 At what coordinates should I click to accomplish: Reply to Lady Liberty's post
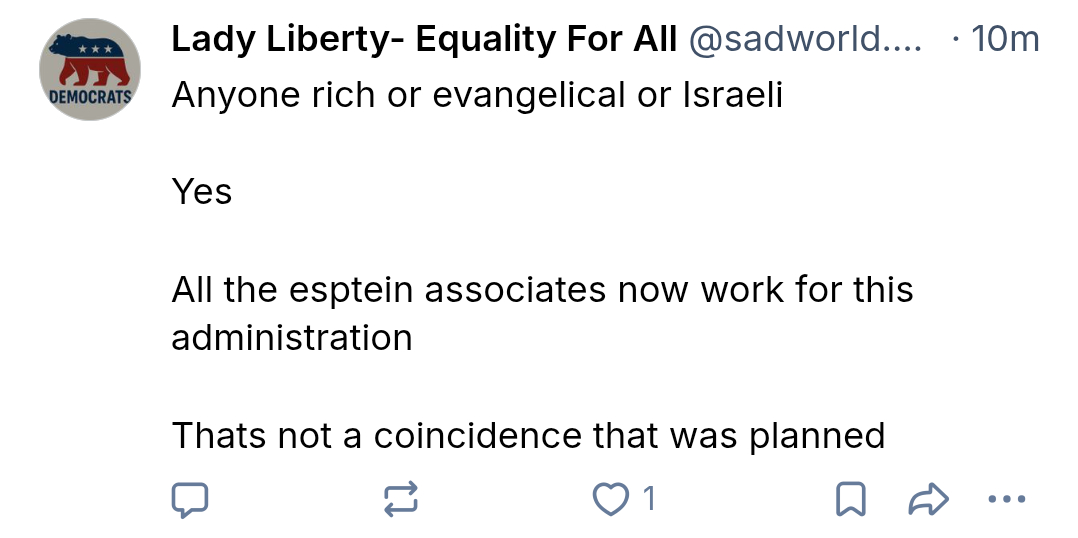pos(190,499)
